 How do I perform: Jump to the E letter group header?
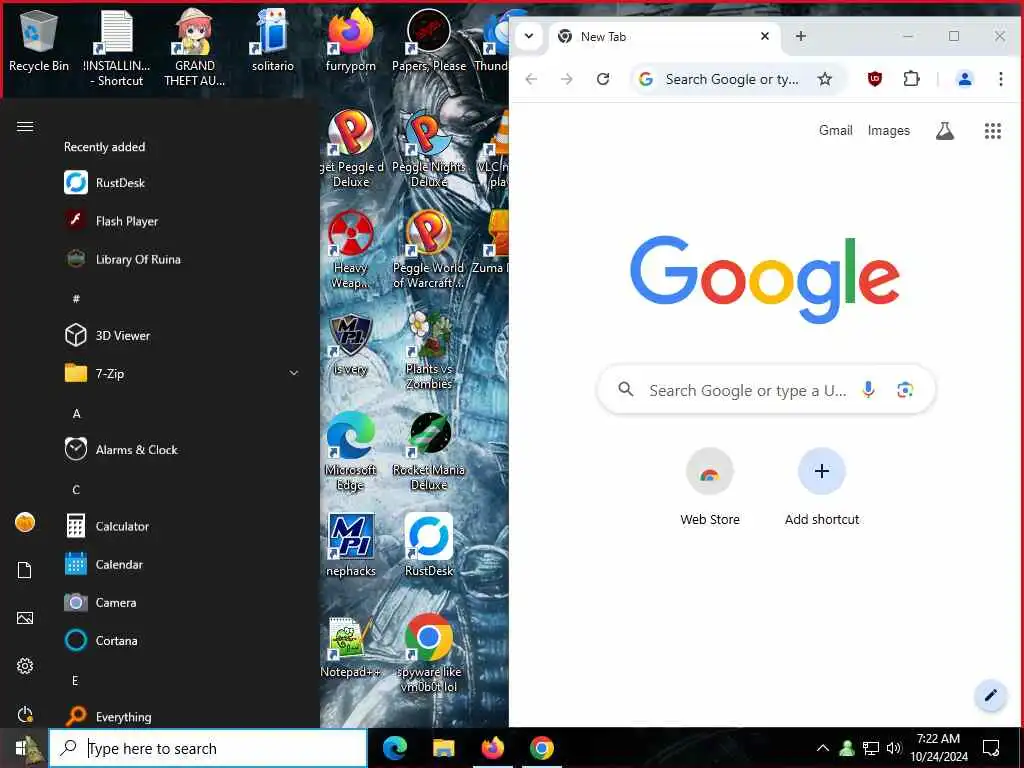coord(75,680)
